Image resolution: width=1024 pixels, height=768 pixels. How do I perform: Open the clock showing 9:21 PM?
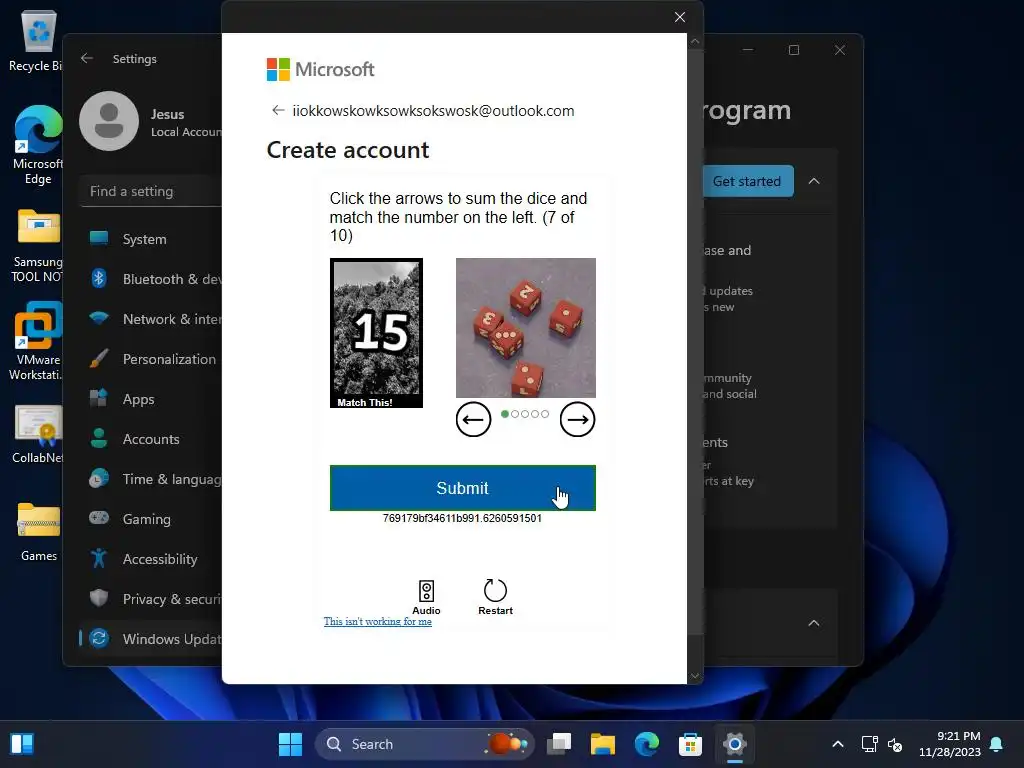(950, 744)
